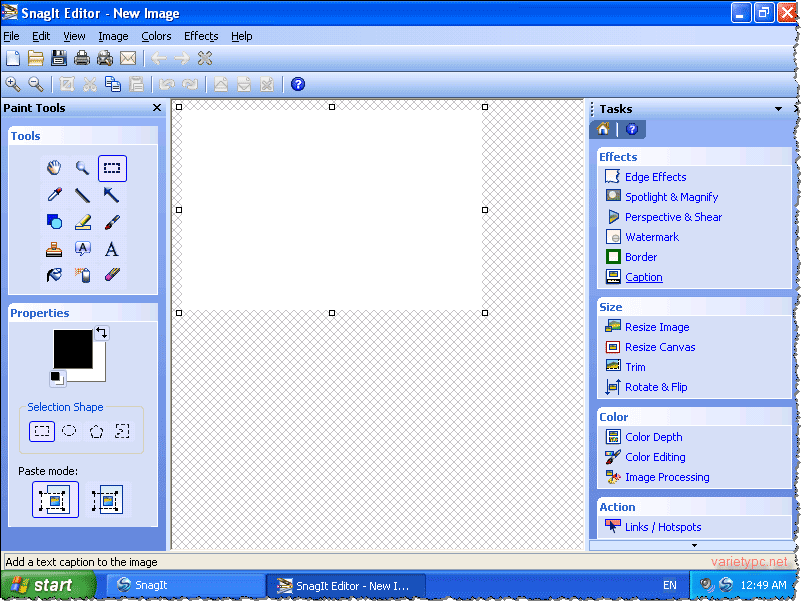Open Links / Hotspots action
The width and height of the screenshot is (801, 601).
(x=653, y=527)
